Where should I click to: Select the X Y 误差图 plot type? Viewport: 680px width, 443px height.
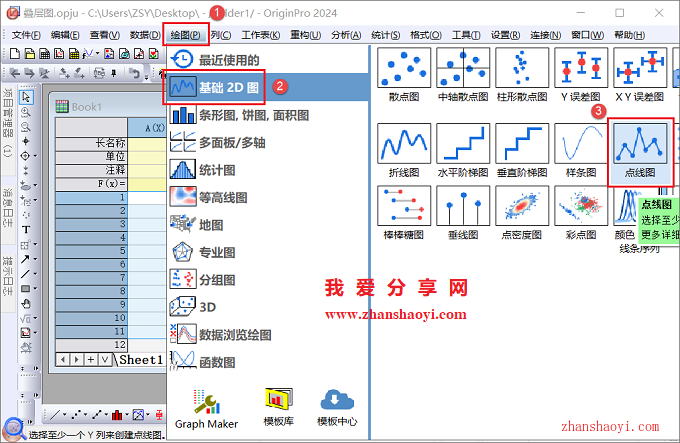click(x=640, y=75)
